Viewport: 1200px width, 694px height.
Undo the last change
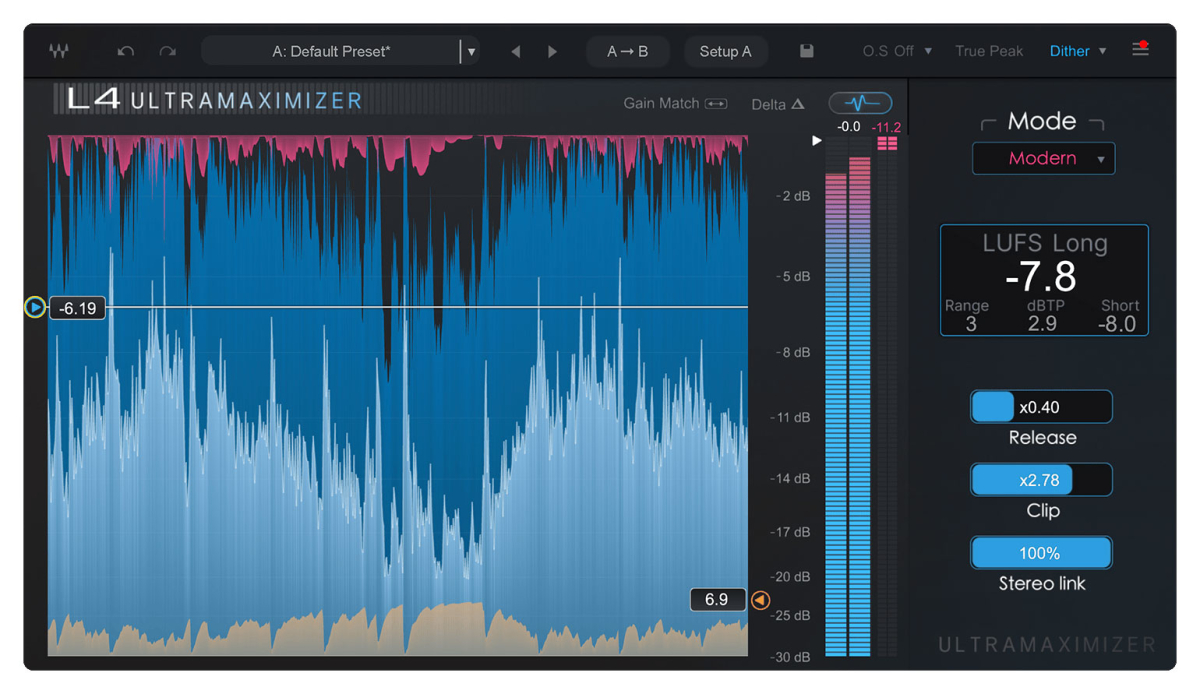[125, 50]
